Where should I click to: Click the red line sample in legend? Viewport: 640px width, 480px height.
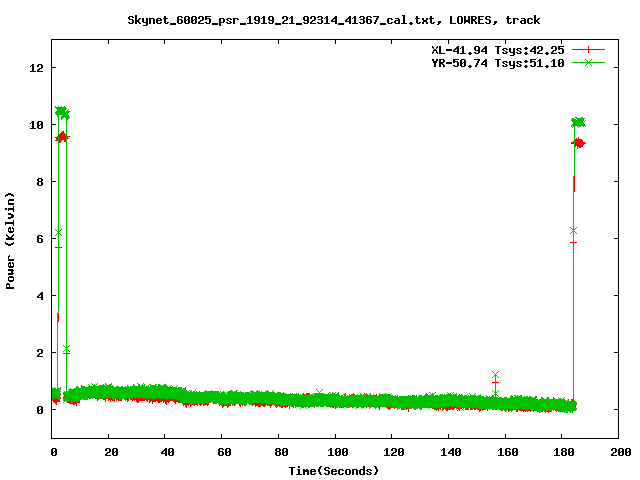(x=588, y=50)
